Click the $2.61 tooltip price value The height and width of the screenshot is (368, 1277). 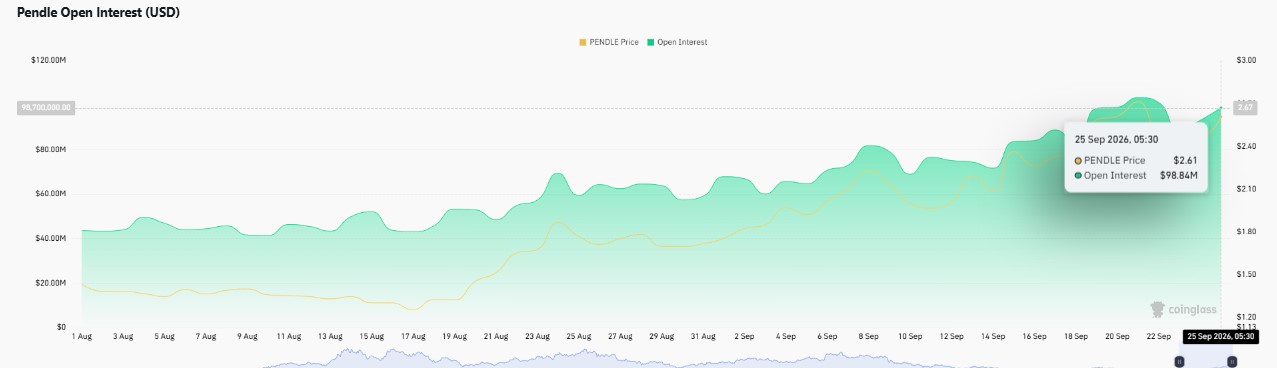click(1185, 160)
